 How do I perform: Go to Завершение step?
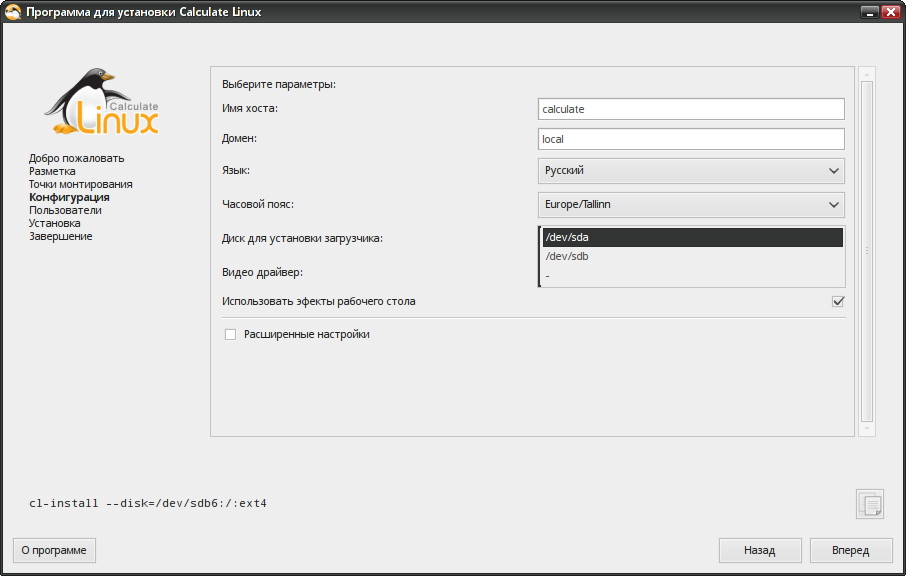coord(60,236)
